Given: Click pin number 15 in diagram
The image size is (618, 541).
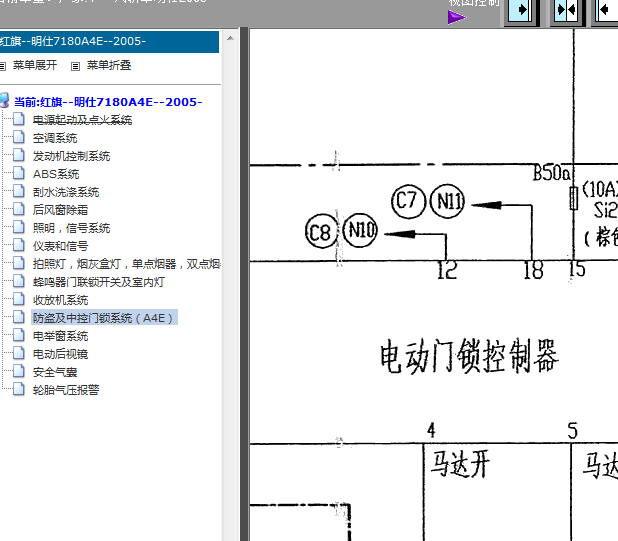Looking at the screenshot, I should 577,269.
